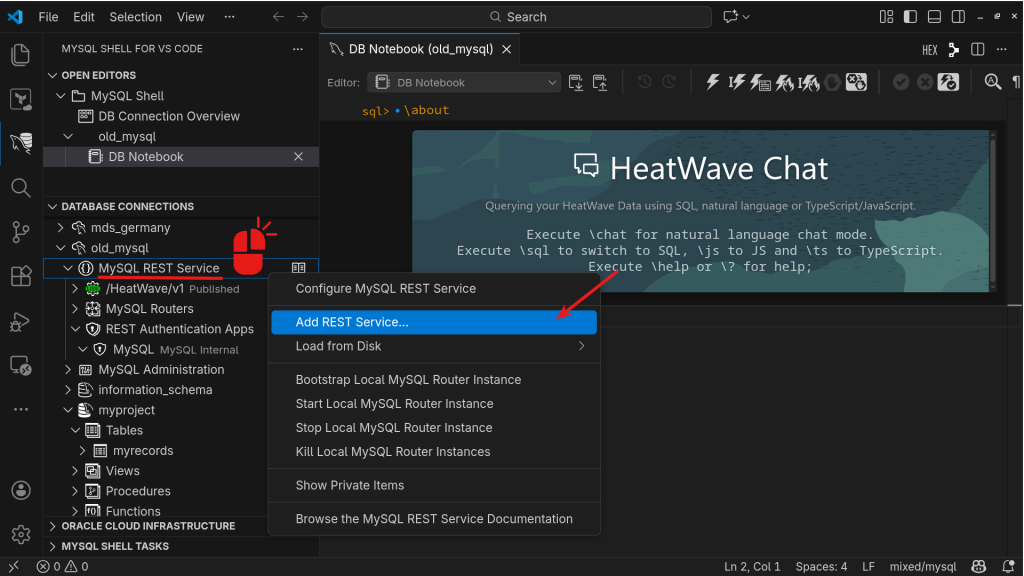Close DB Notebook in Open Editors list
1024x576 pixels.
click(x=298, y=157)
